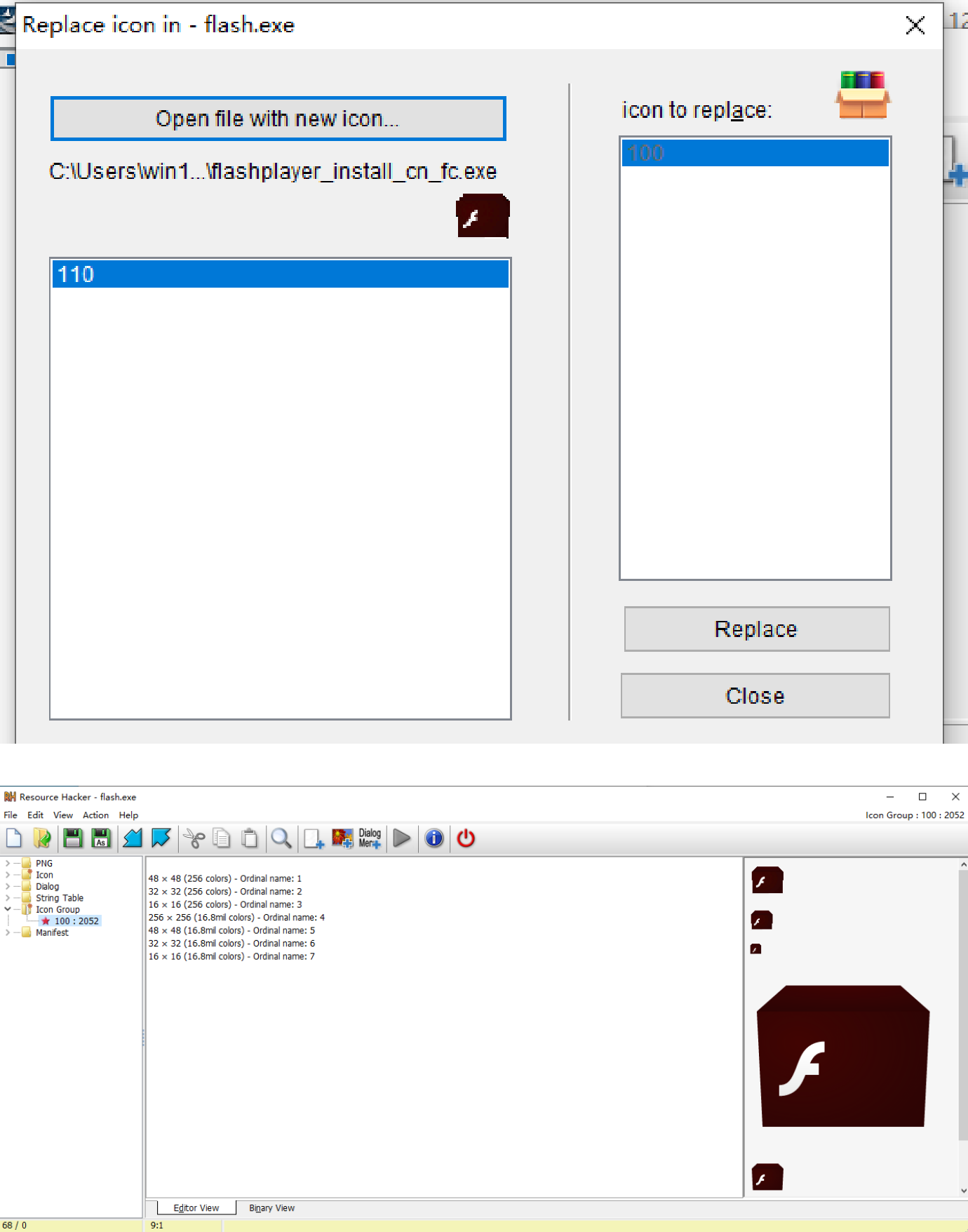This screenshot has height=1232, width=968.
Task: Select icon 110 in the source list
Action: [x=280, y=274]
